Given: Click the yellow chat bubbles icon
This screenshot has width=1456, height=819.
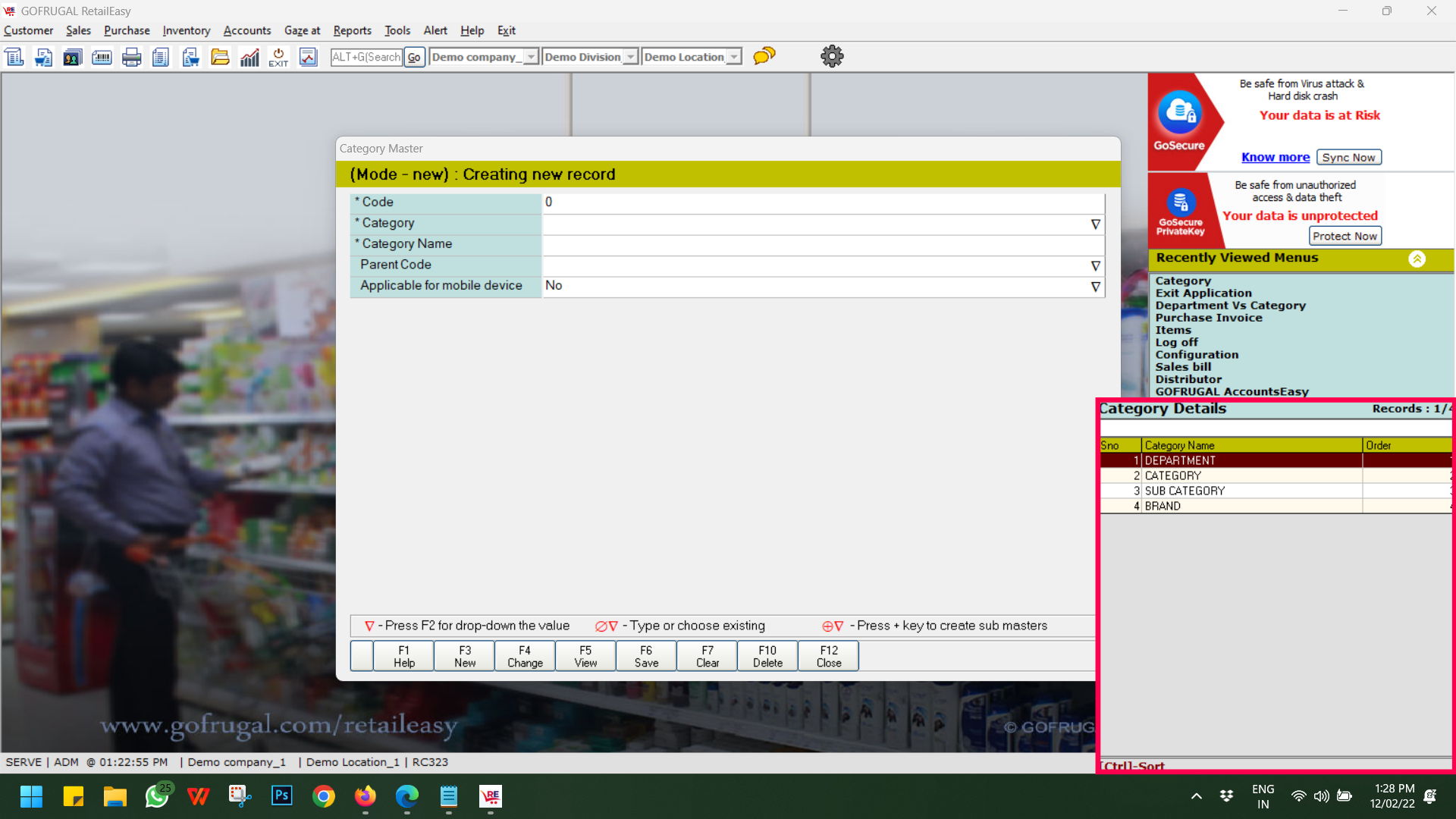Looking at the screenshot, I should tap(764, 56).
